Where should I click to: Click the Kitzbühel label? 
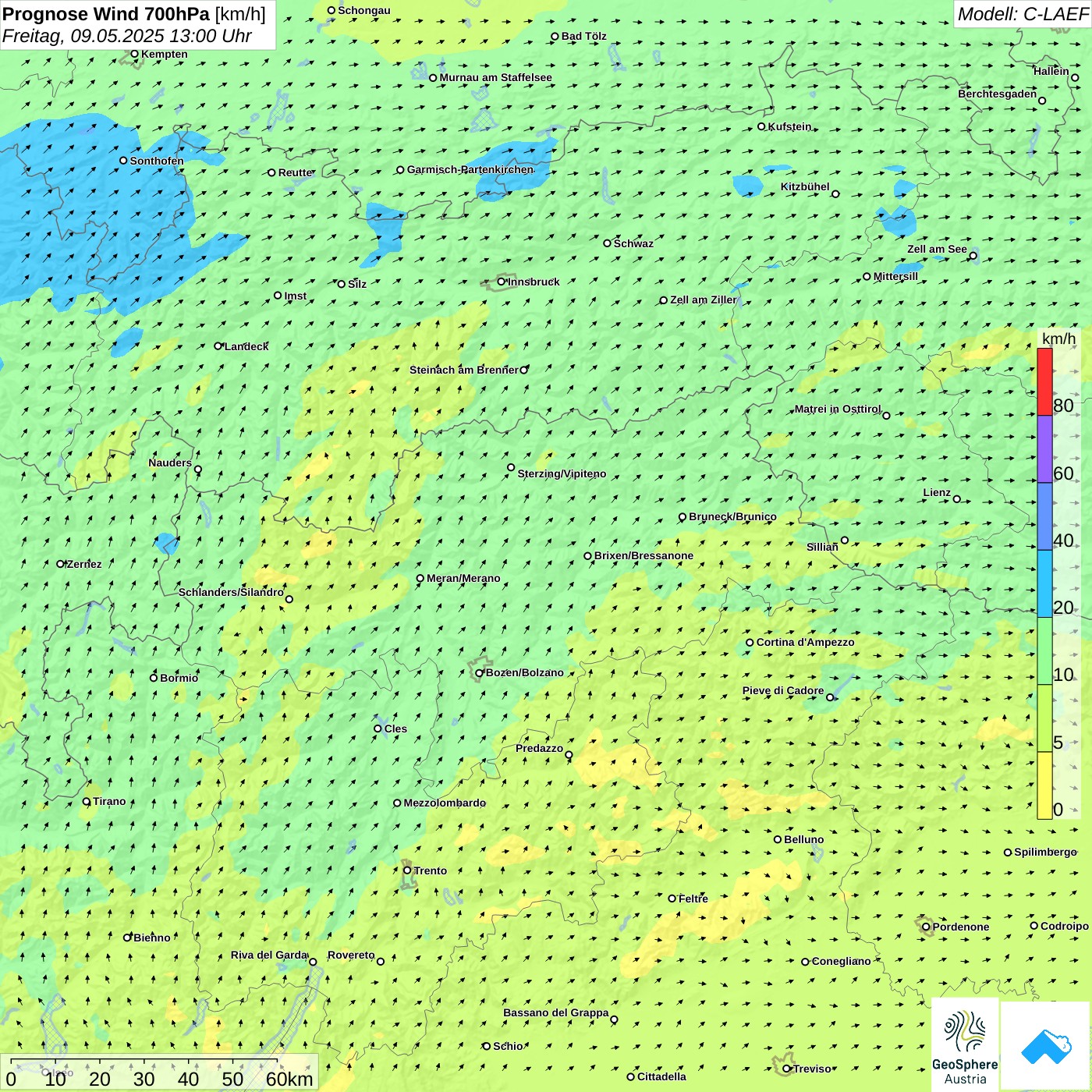[805, 186]
